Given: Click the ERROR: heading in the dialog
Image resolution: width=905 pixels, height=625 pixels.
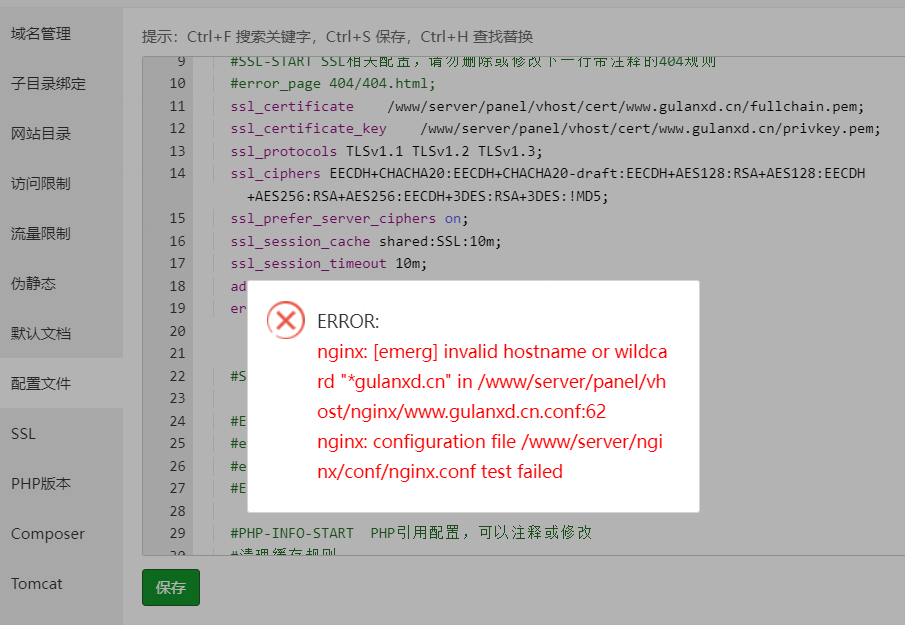Looking at the screenshot, I should [348, 321].
